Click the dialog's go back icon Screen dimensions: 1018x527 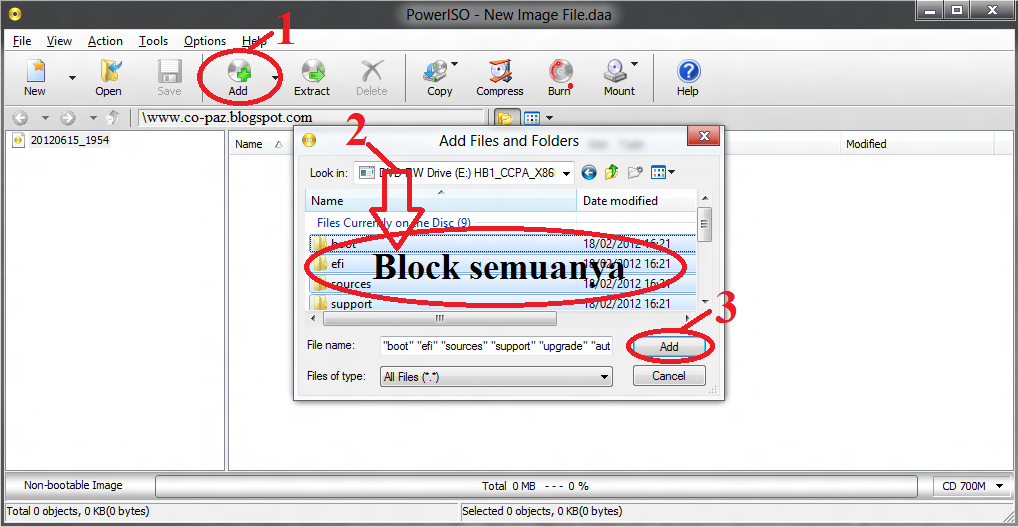589,173
